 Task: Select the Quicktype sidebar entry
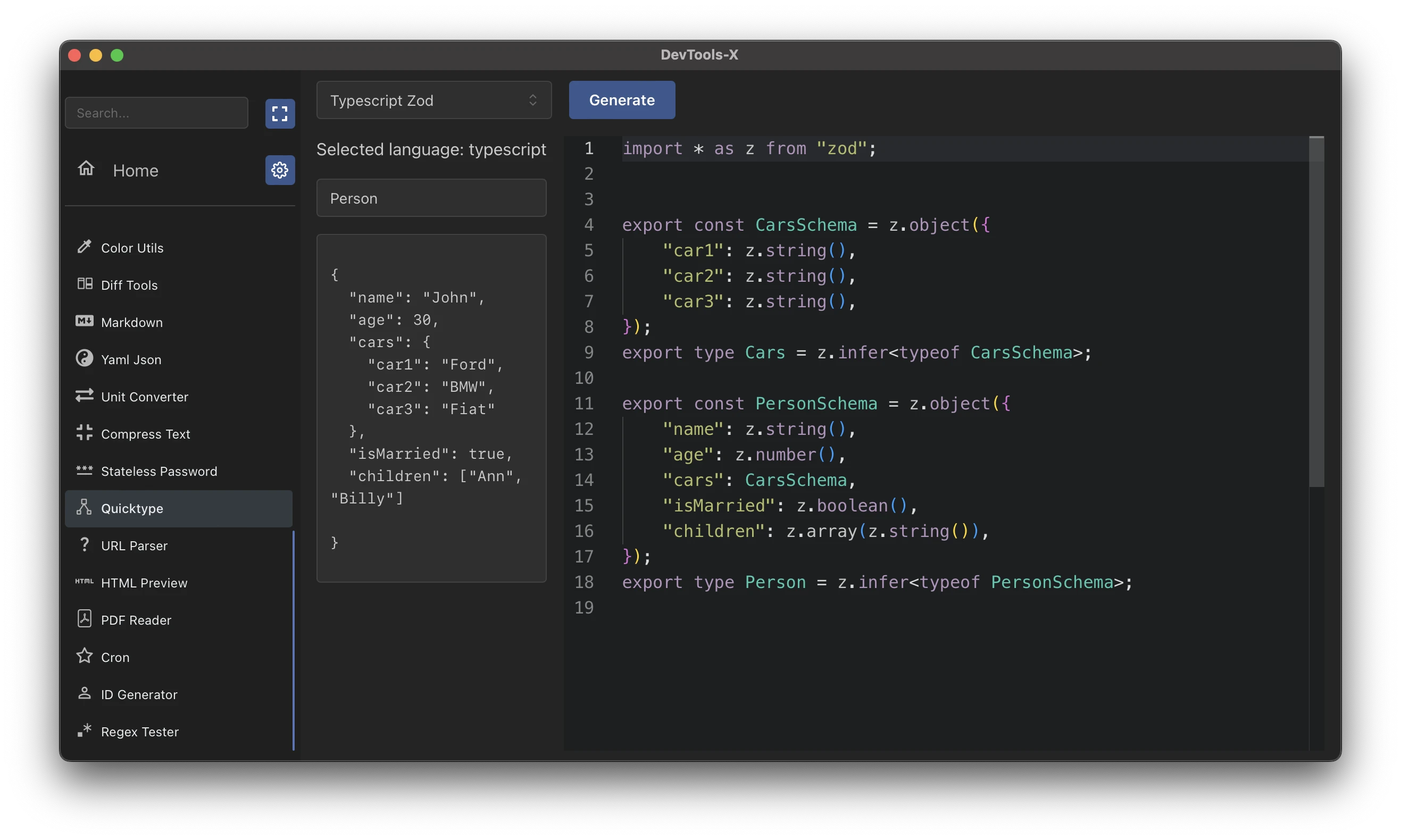point(179,509)
